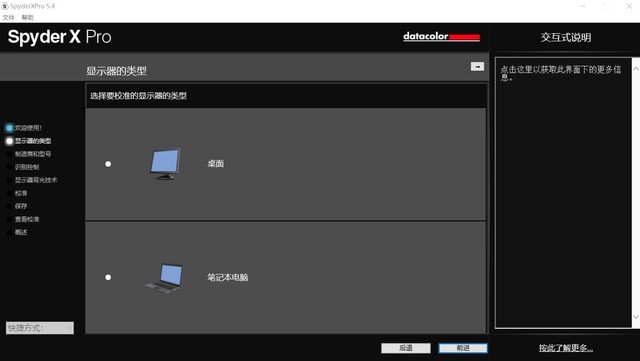Click the datacolor brand logo
Screen dimensions: 640x361
441,37
